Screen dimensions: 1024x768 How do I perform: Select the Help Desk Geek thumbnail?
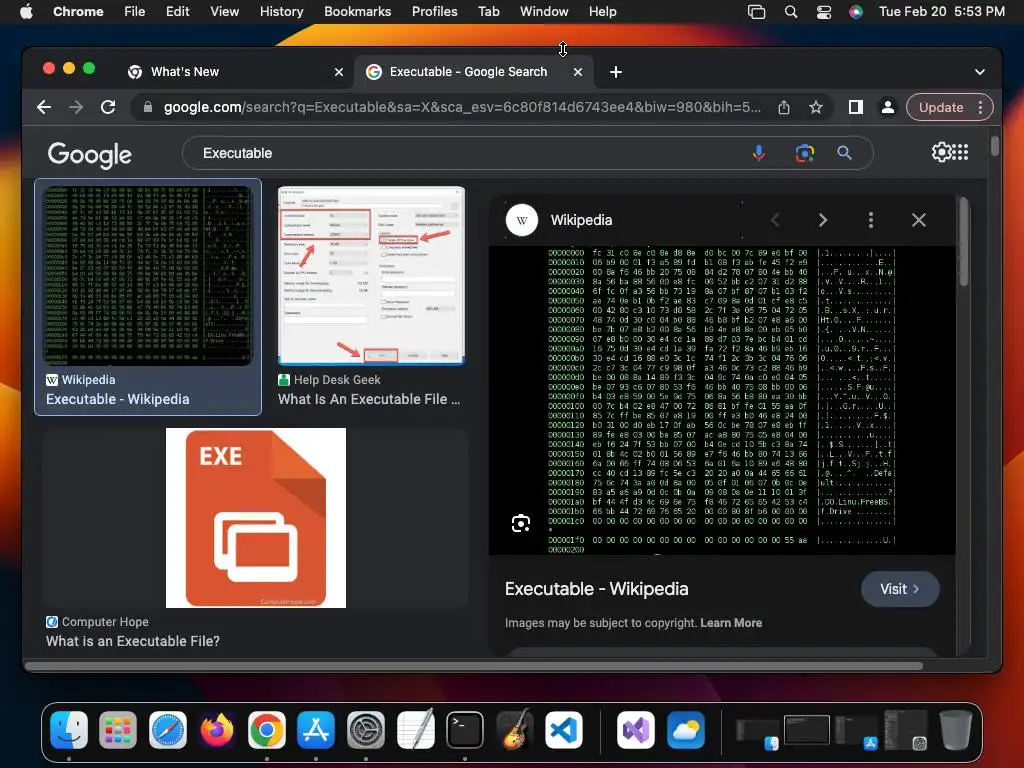371,275
